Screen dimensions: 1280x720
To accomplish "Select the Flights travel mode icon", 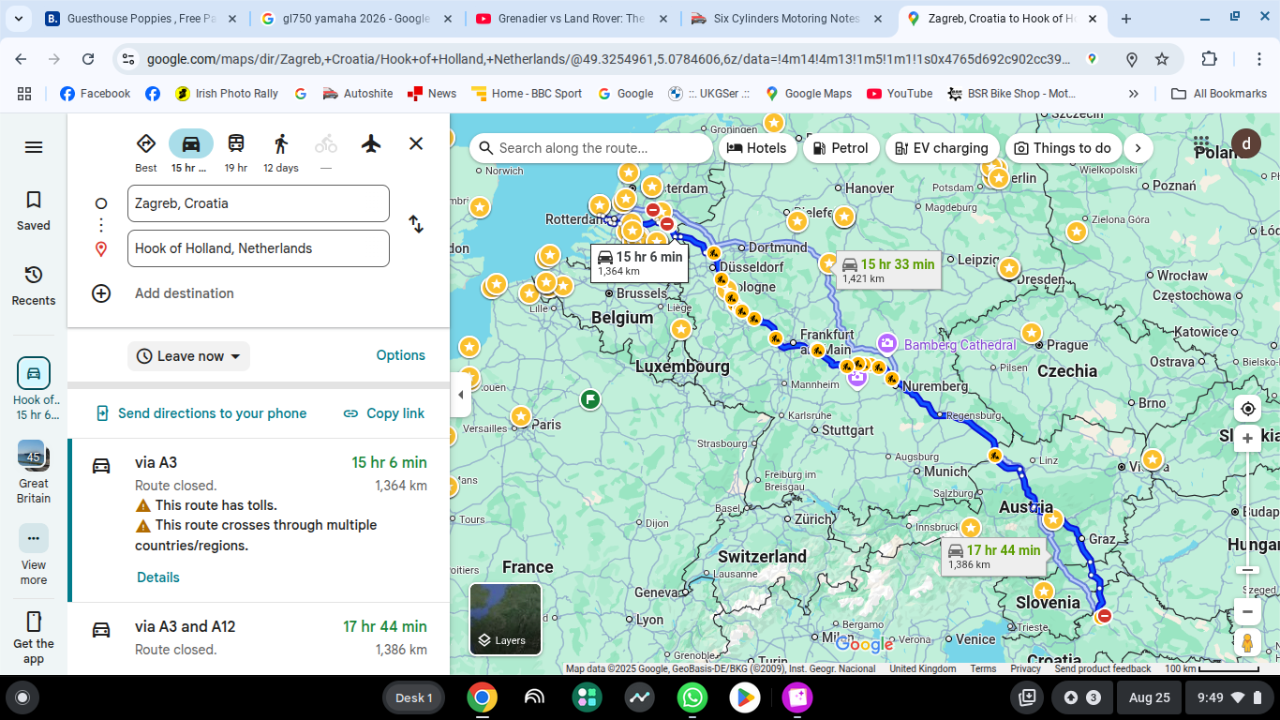I will click(x=371, y=144).
